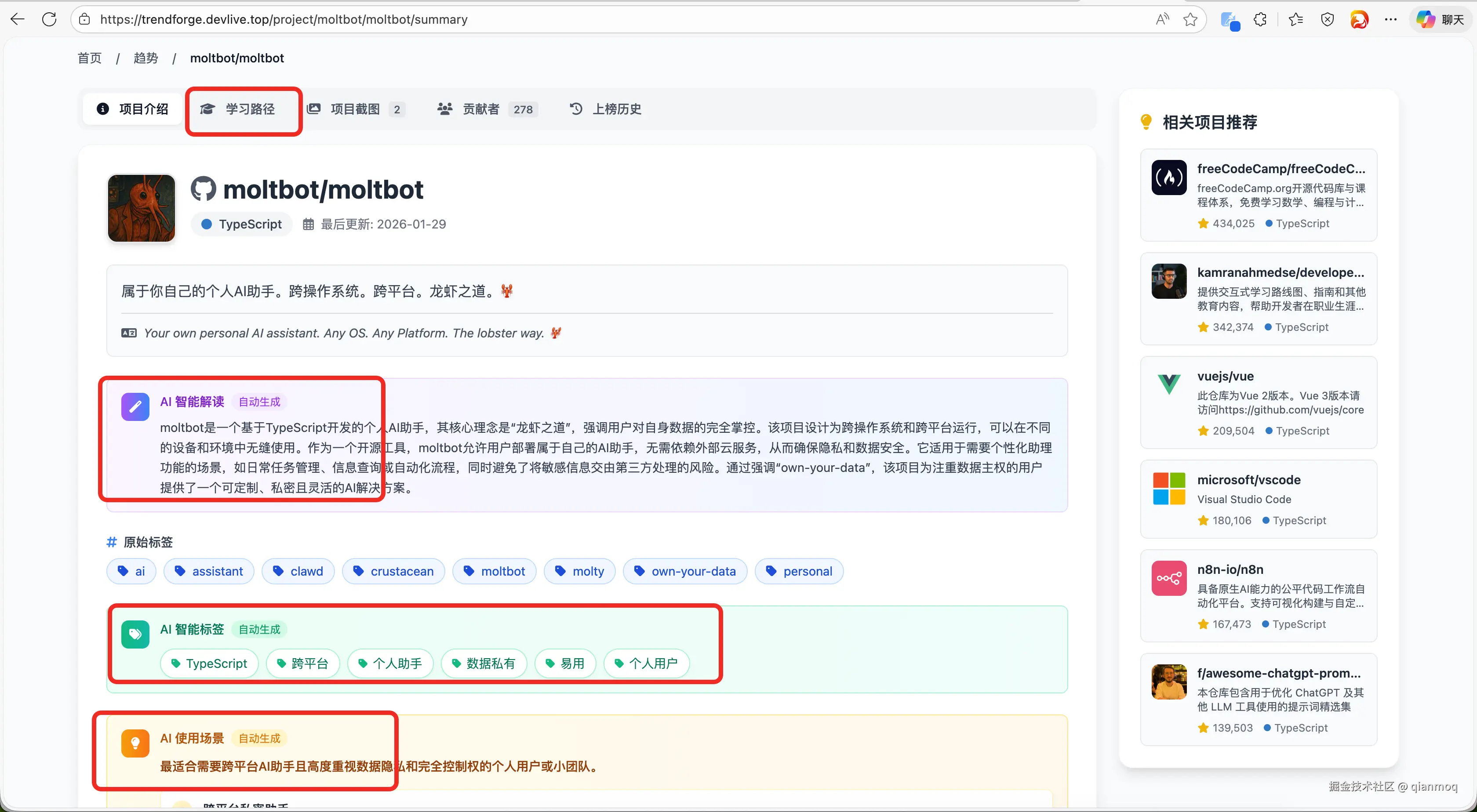The height and width of the screenshot is (812, 1477).
Task: Click the moltbot lobster avatar image
Action: click(x=141, y=208)
